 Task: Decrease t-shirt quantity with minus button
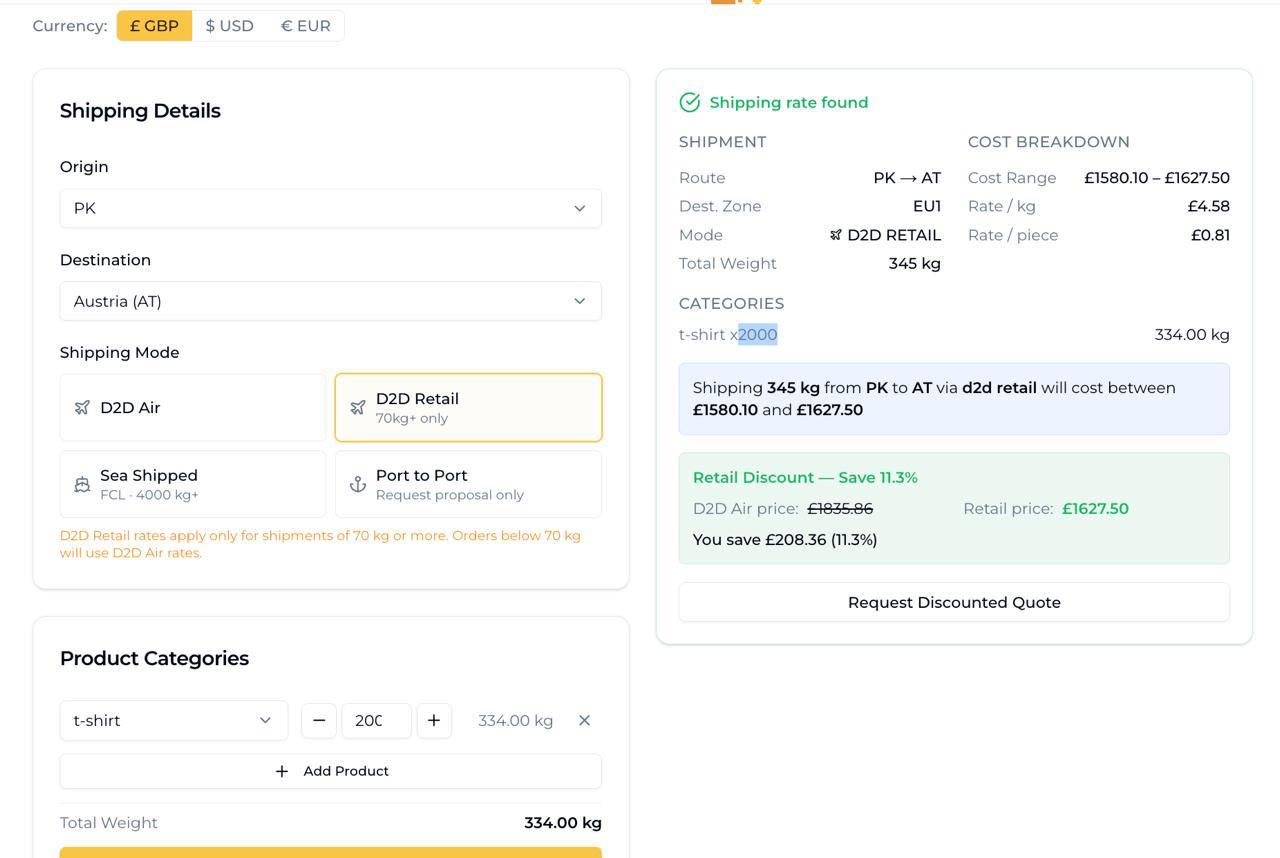tap(319, 720)
